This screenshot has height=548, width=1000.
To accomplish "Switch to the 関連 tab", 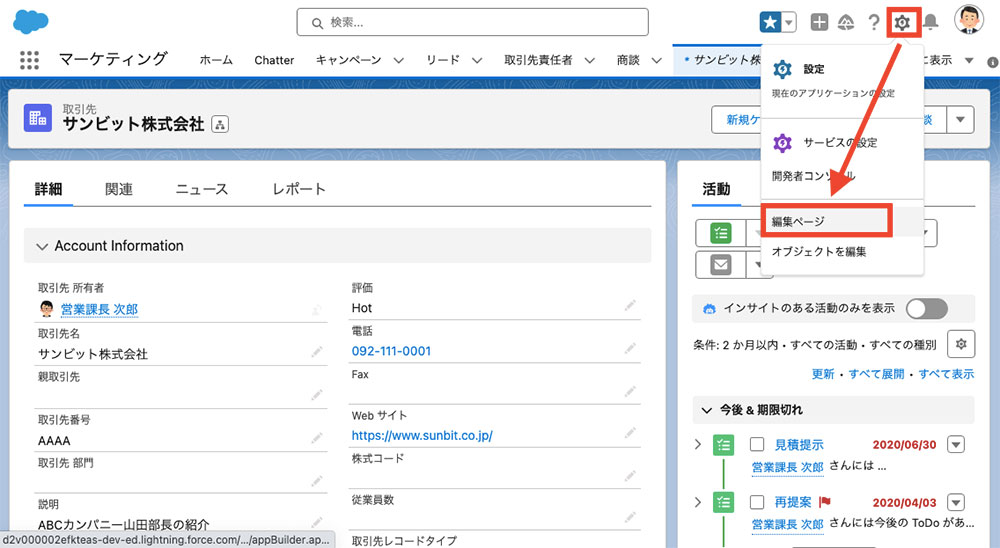I will point(119,189).
